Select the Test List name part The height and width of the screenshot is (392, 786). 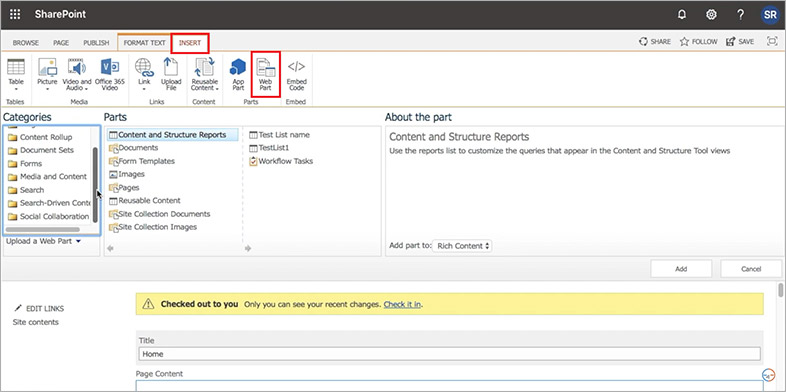click(279, 135)
